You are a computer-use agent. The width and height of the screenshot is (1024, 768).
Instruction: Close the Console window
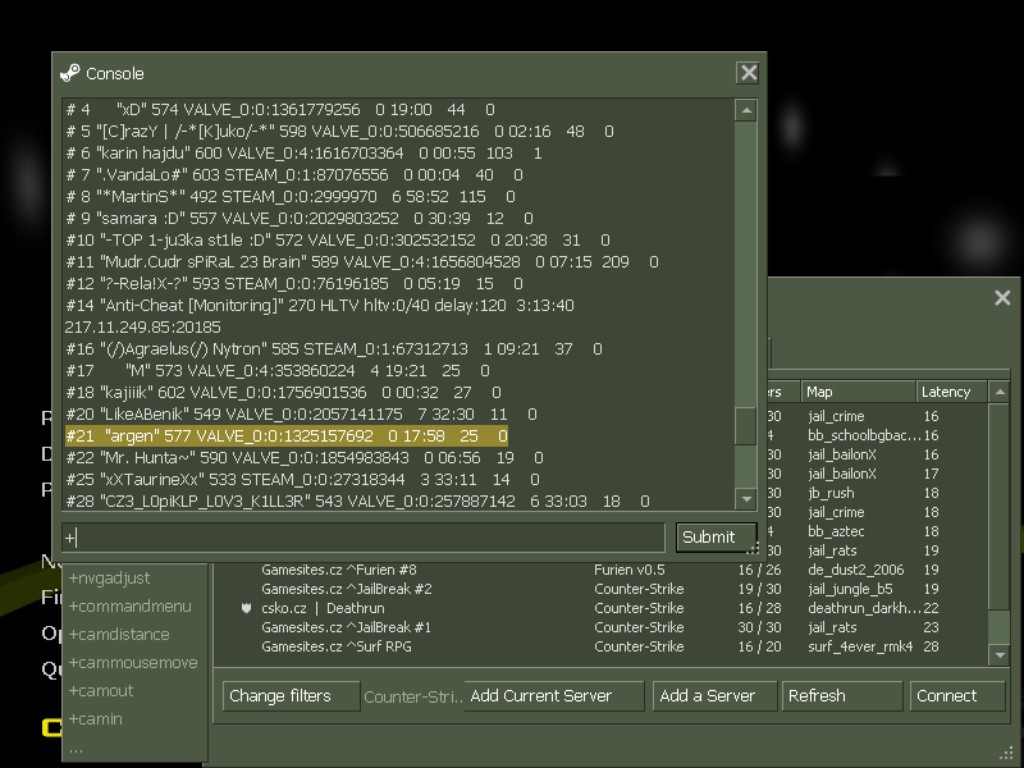pyautogui.click(x=748, y=72)
